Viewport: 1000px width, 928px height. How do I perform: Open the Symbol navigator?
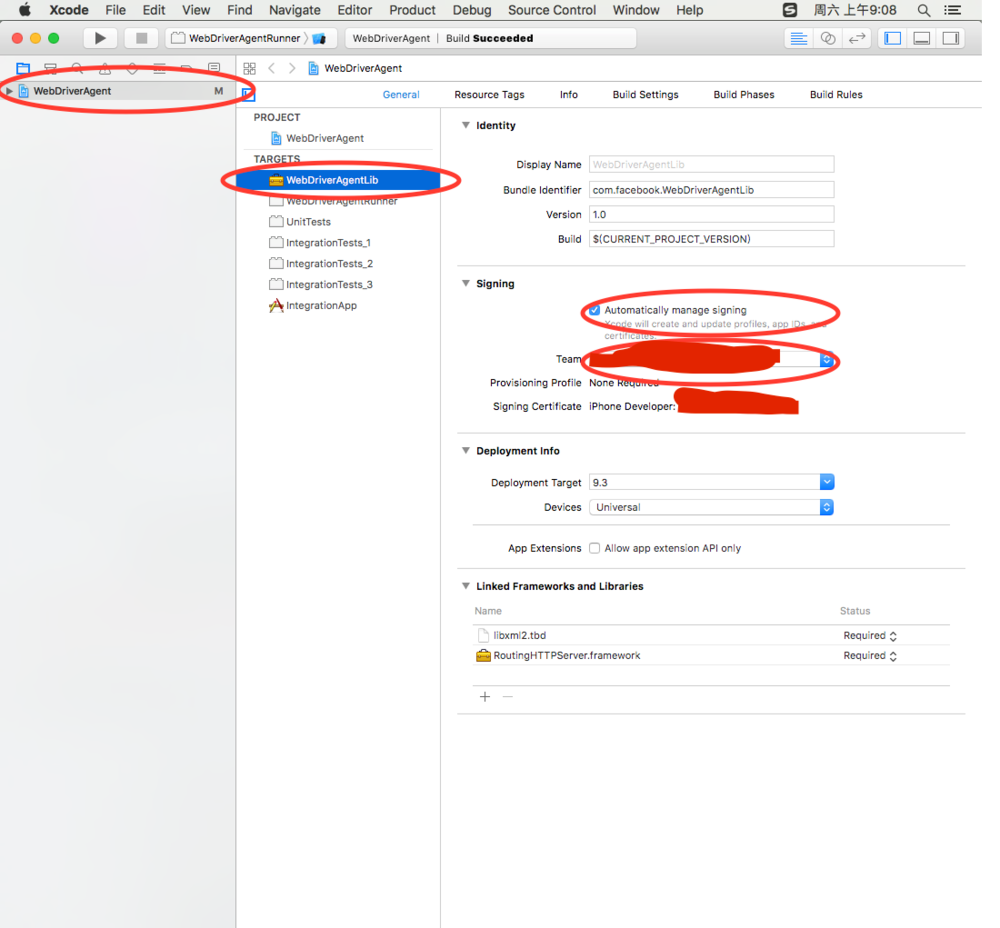[x=50, y=68]
